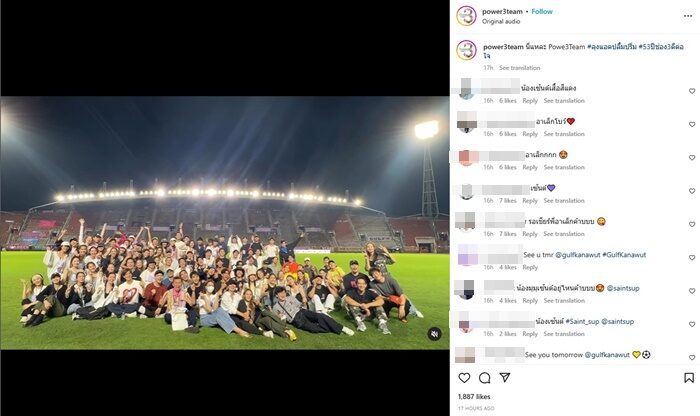This screenshot has width=700, height=416.
Task: Reply to the 'See u tmr' comment
Action: tap(530, 267)
